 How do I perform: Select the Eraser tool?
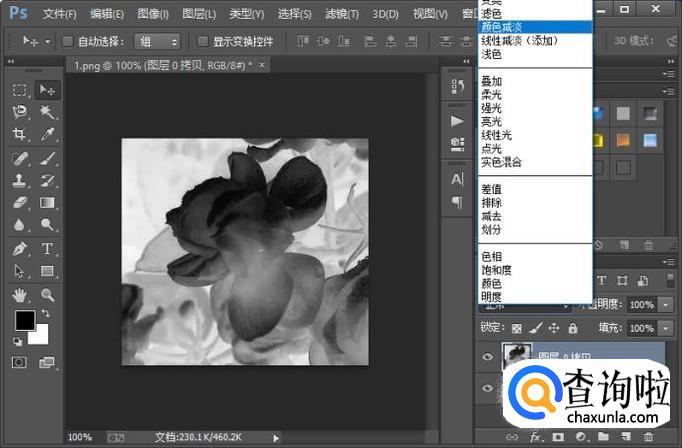tap(20, 203)
